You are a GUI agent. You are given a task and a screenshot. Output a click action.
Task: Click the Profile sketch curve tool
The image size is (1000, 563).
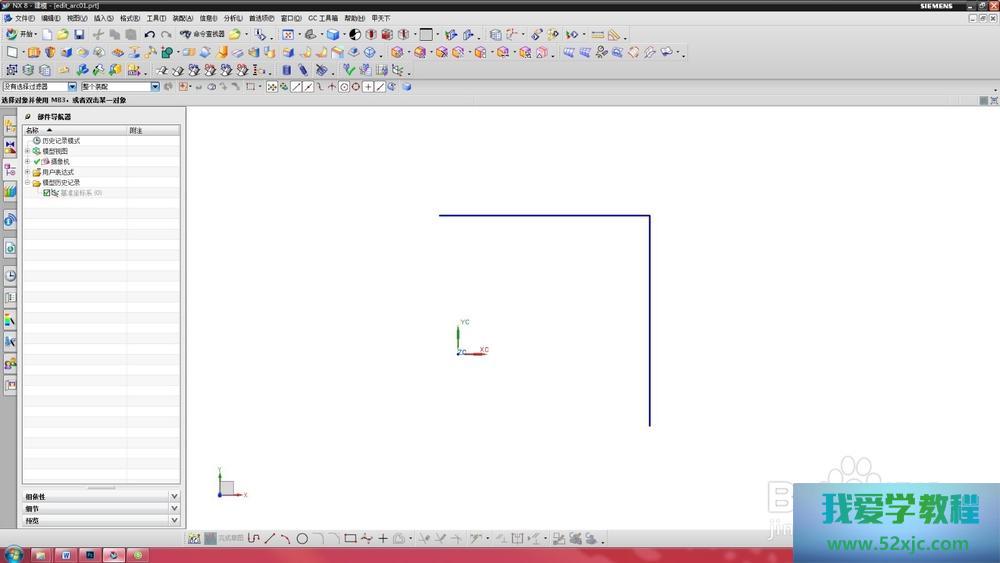[x=254, y=539]
